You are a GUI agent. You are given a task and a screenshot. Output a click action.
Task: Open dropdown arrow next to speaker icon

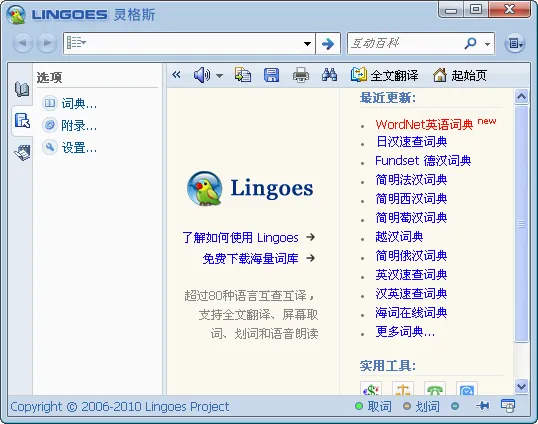[x=219, y=75]
